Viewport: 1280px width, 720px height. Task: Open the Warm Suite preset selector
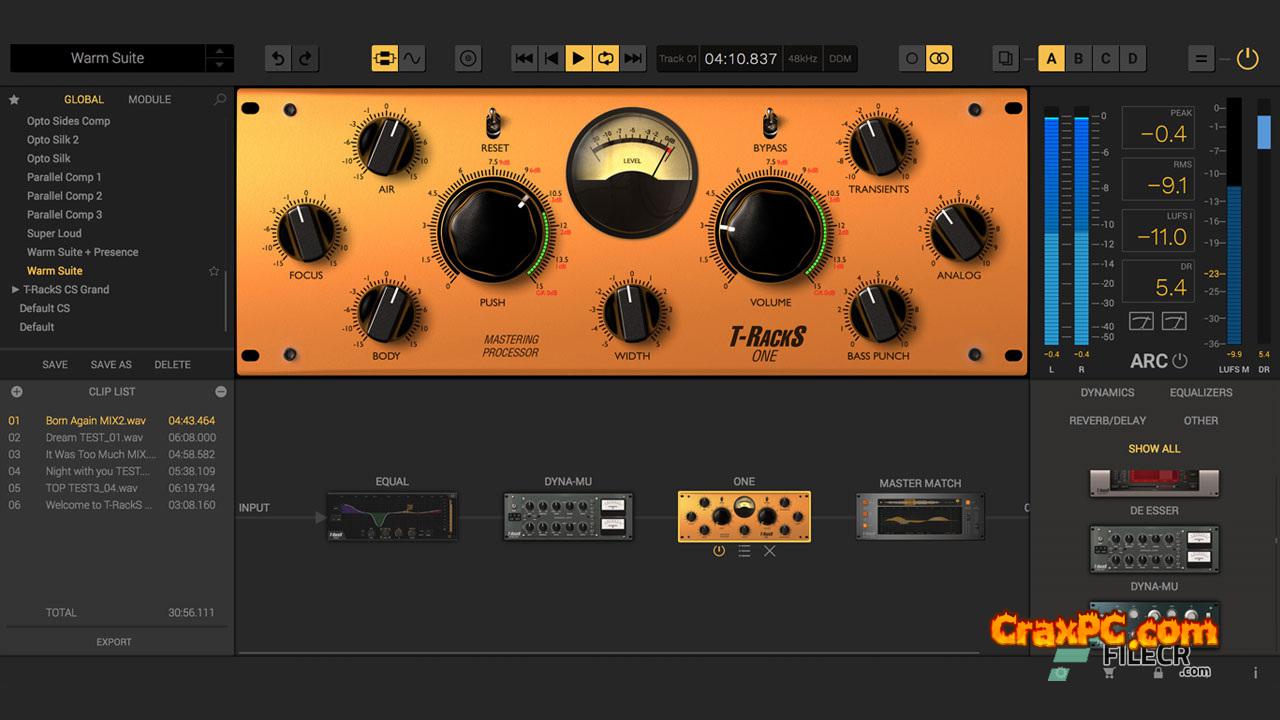pyautogui.click(x=108, y=58)
